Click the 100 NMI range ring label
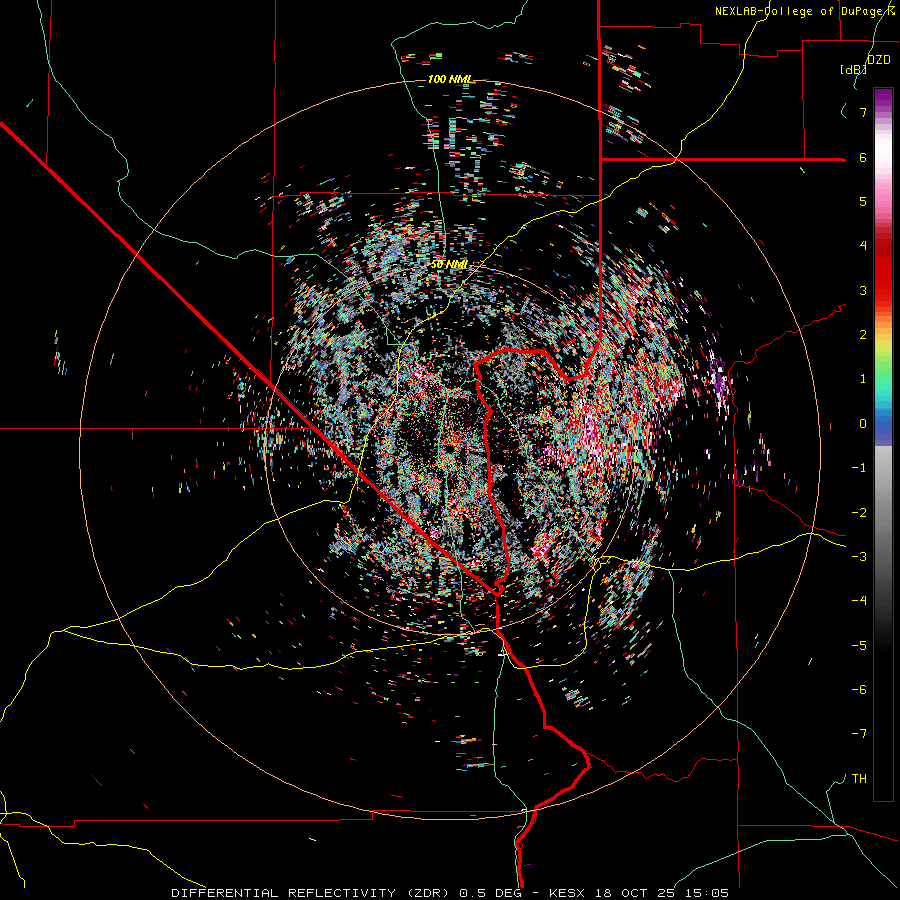This screenshot has height=900, width=900. click(449, 79)
